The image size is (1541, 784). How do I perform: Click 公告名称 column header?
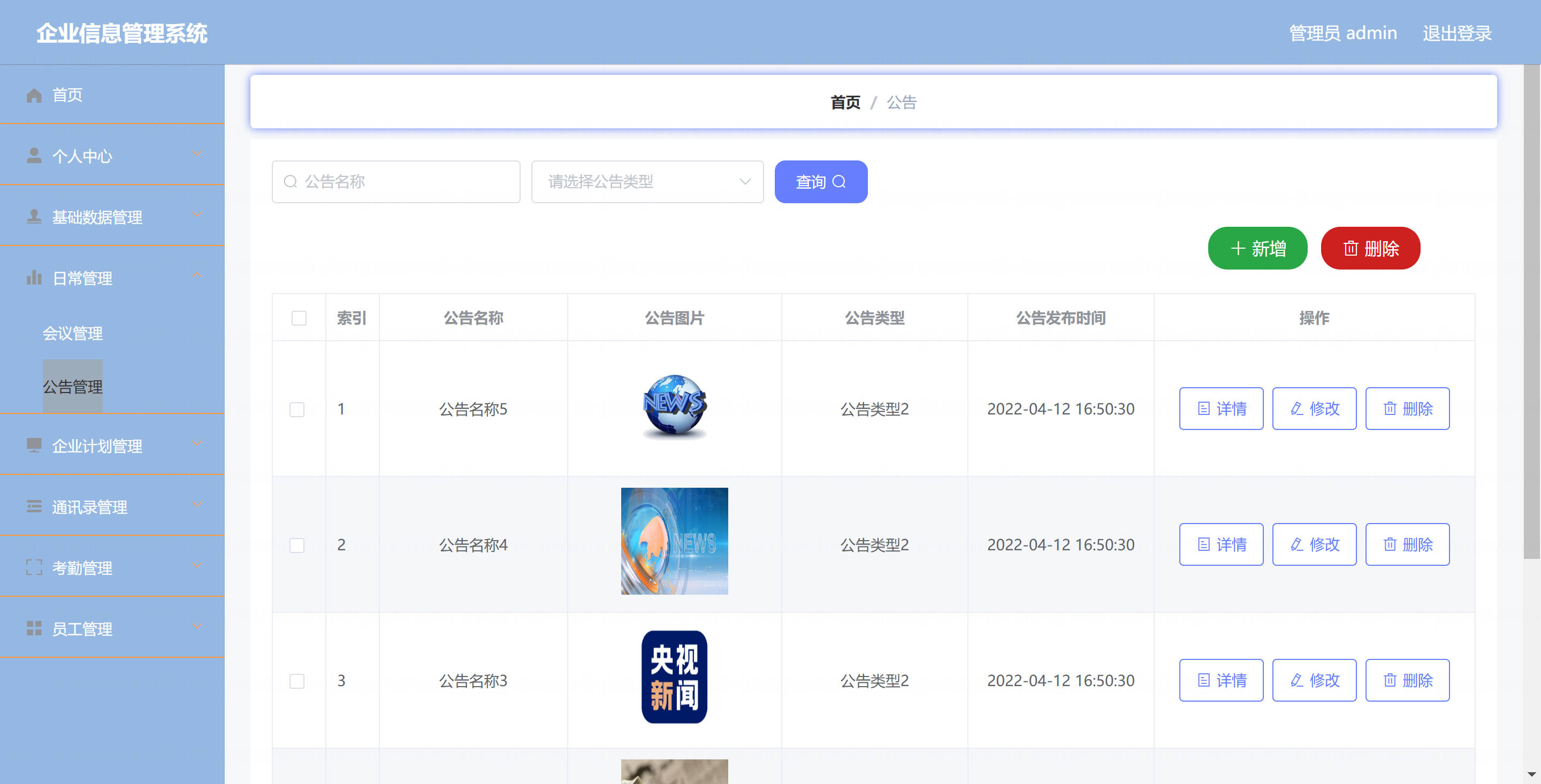point(473,318)
